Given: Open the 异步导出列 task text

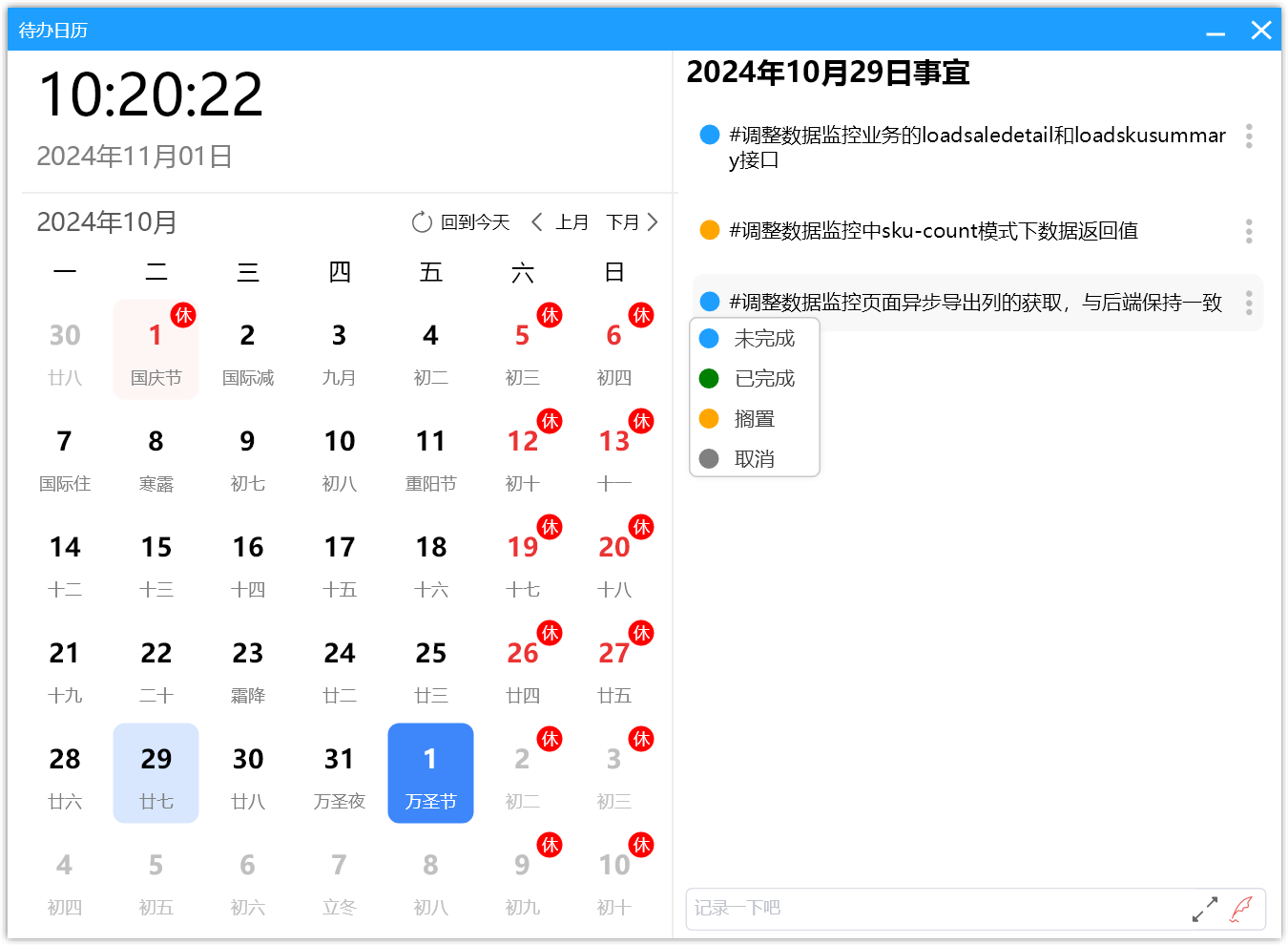Looking at the screenshot, I should click(975, 303).
